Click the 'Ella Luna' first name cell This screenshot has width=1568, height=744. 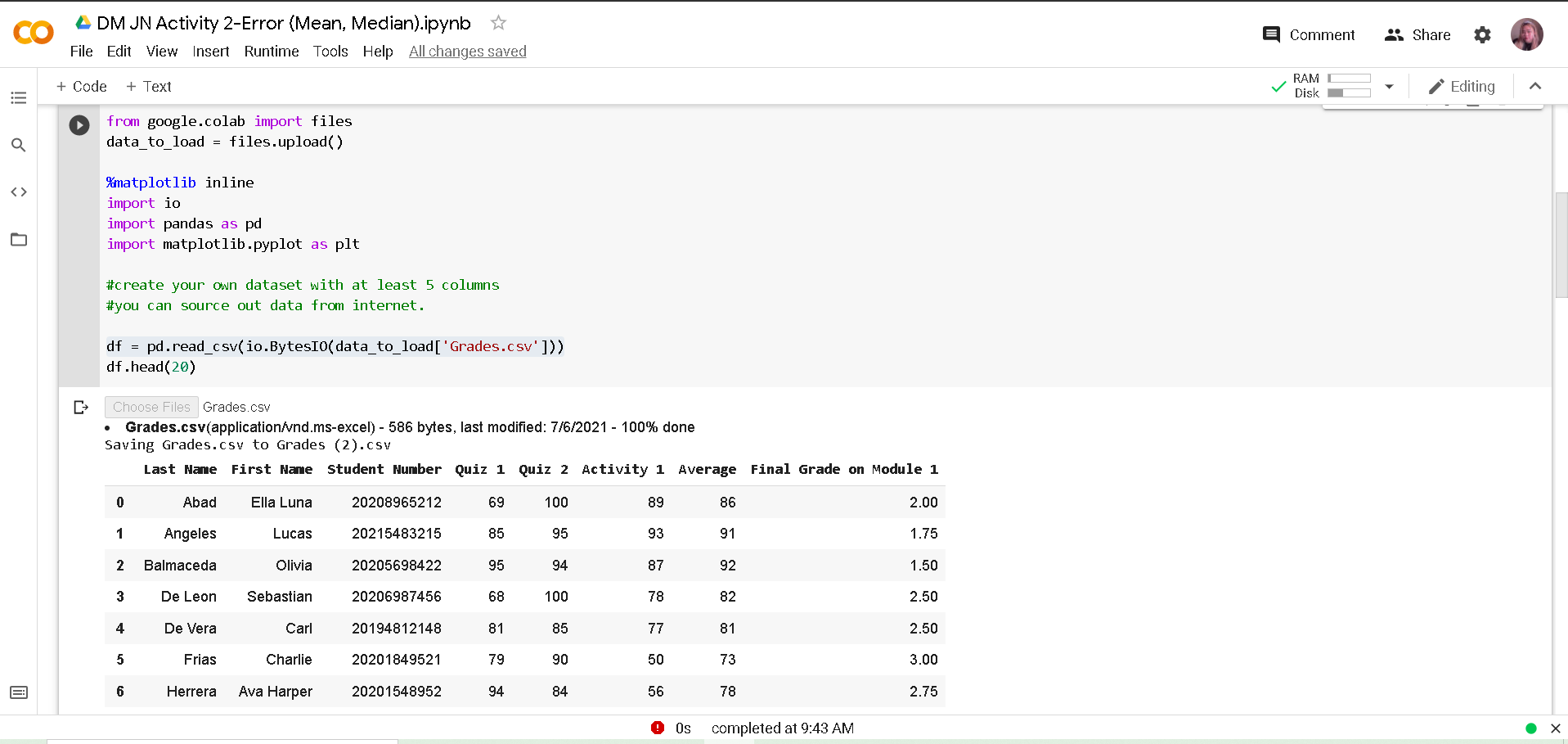[281, 503]
